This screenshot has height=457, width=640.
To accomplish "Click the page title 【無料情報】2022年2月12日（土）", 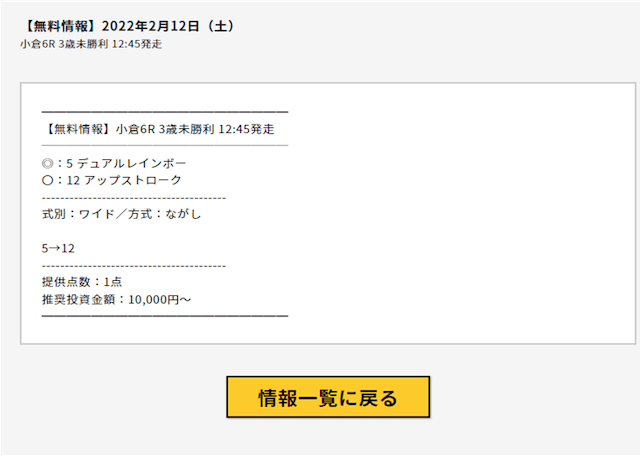I will (x=130, y=26).
